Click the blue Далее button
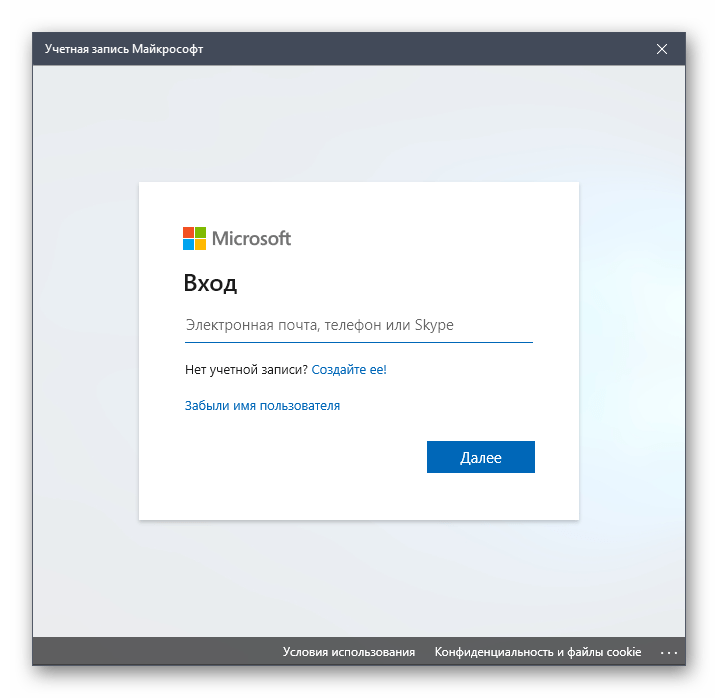Viewport: 718px width, 698px height. pyautogui.click(x=480, y=457)
